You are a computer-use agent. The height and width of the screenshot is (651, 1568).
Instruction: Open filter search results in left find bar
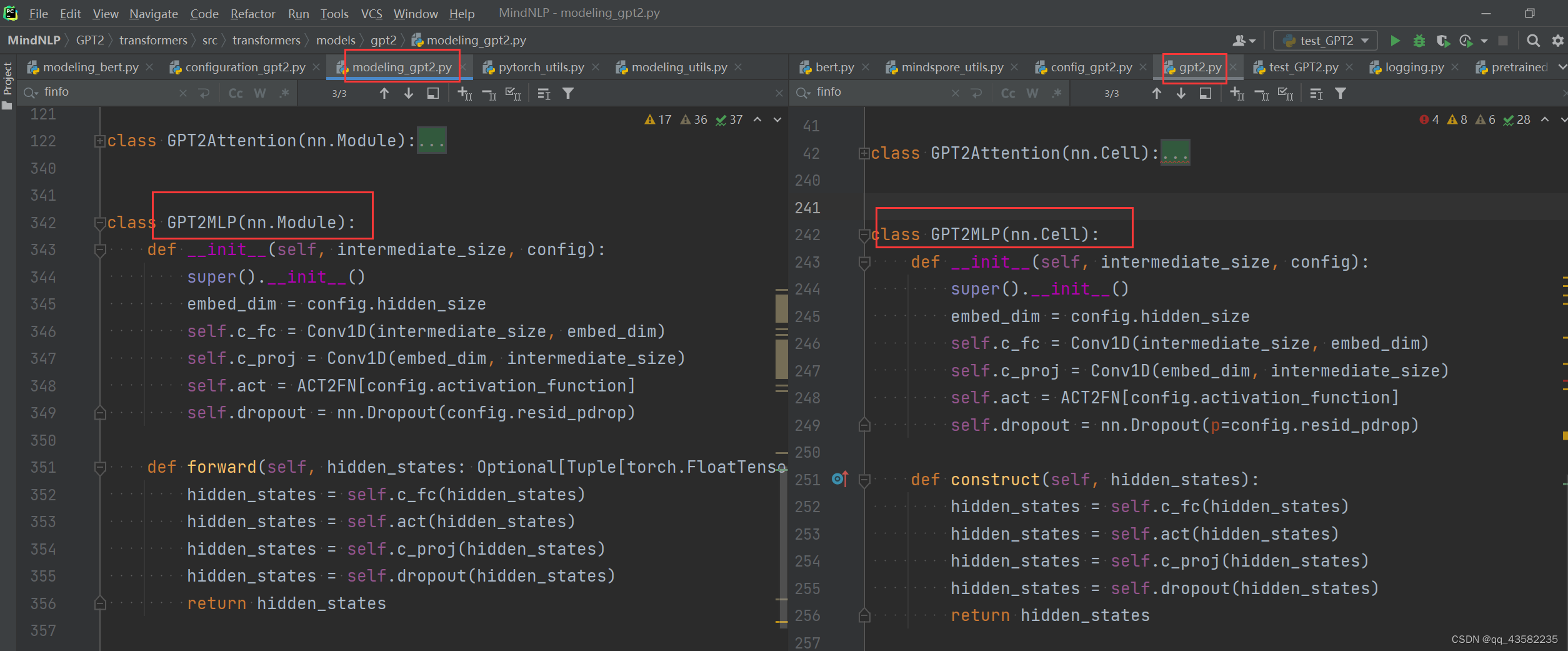568,93
